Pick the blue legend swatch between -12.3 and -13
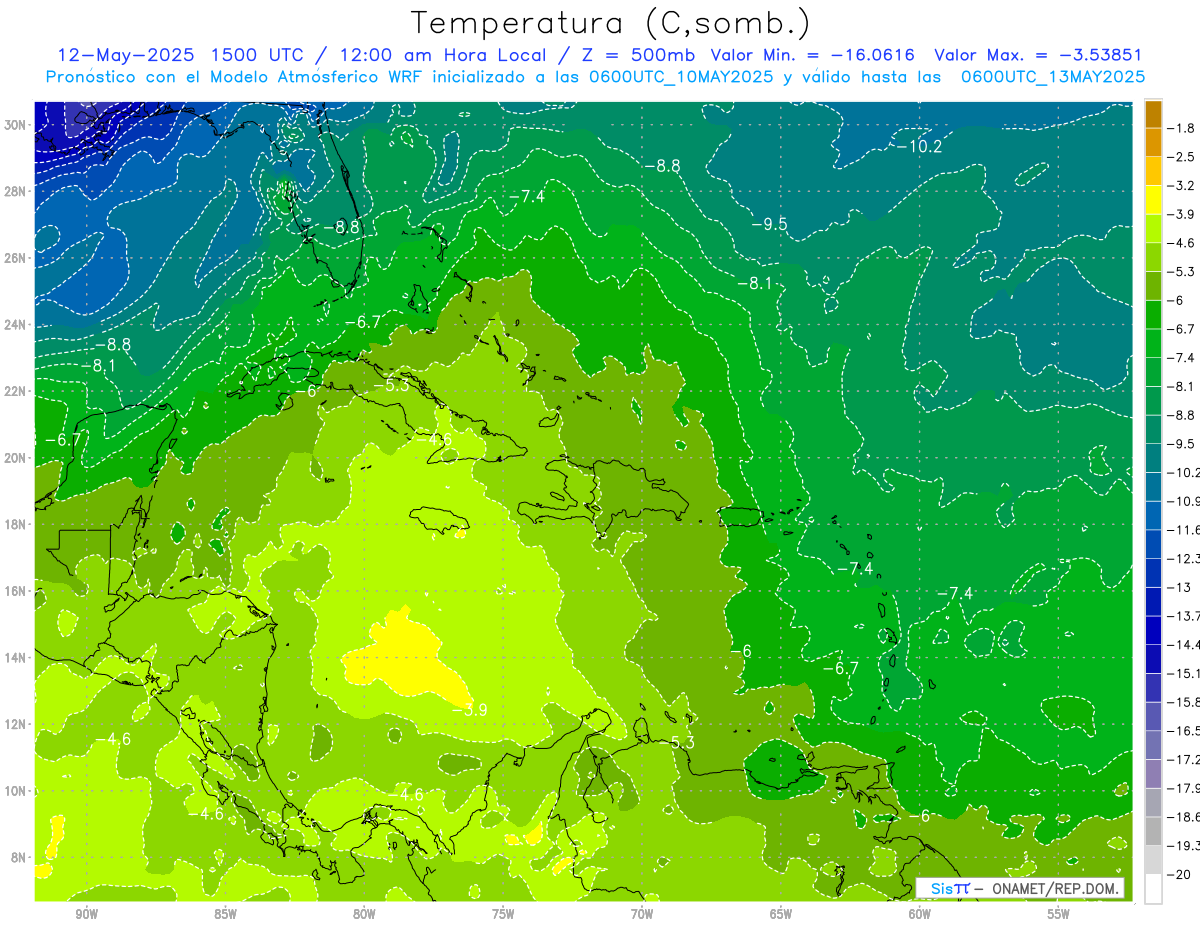1200x927 pixels. pyautogui.click(x=1153, y=573)
